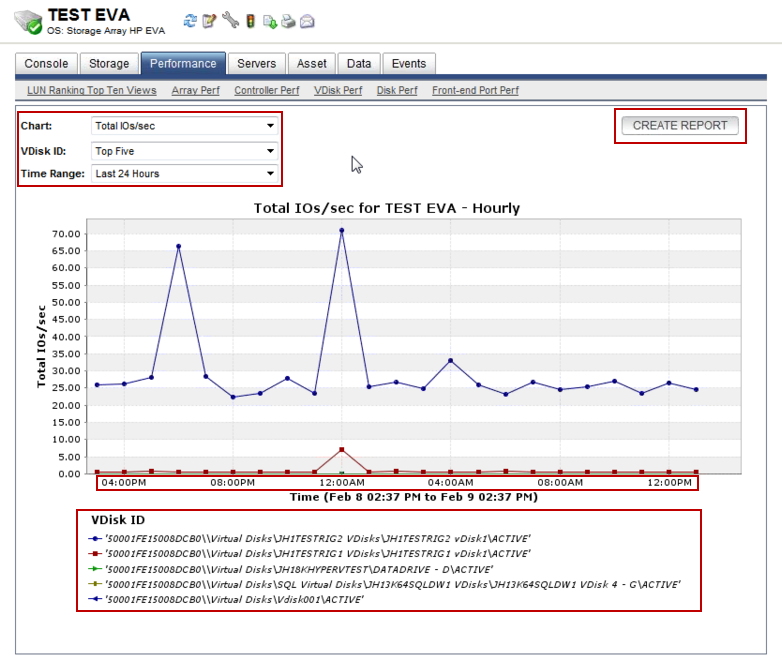The height and width of the screenshot is (670, 782).
Task: Click the traffic light status icon
Action: pyautogui.click(x=250, y=21)
